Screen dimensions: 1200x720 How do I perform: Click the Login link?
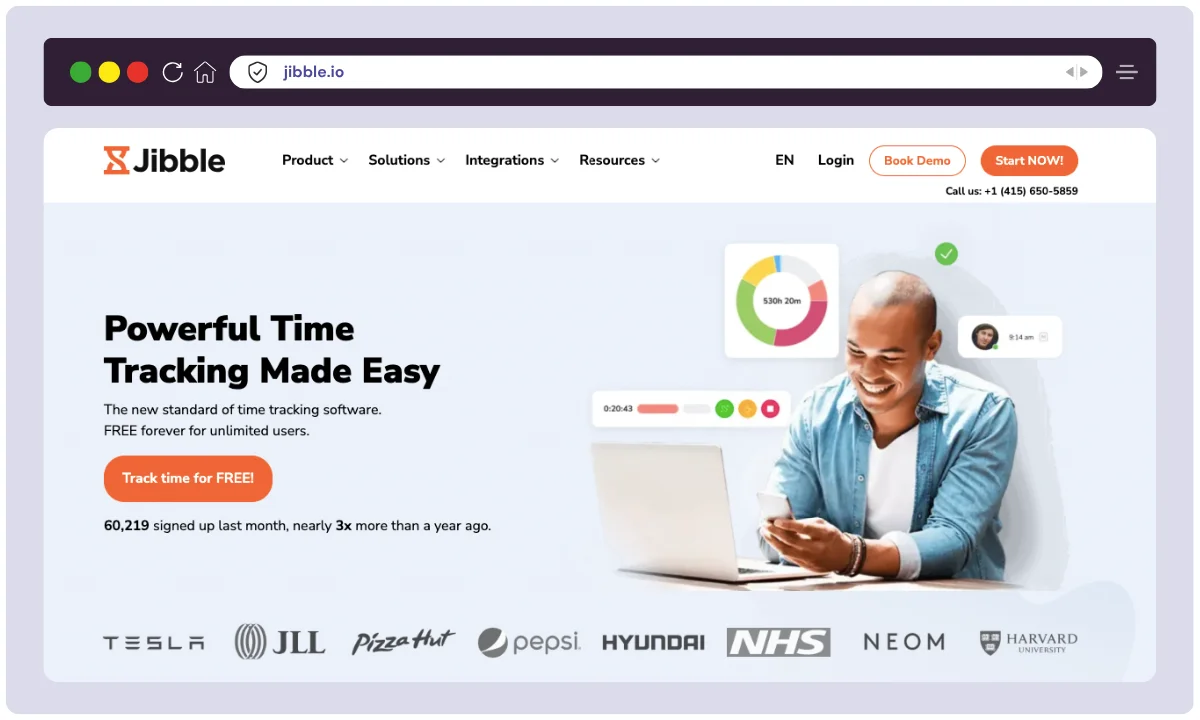click(836, 160)
